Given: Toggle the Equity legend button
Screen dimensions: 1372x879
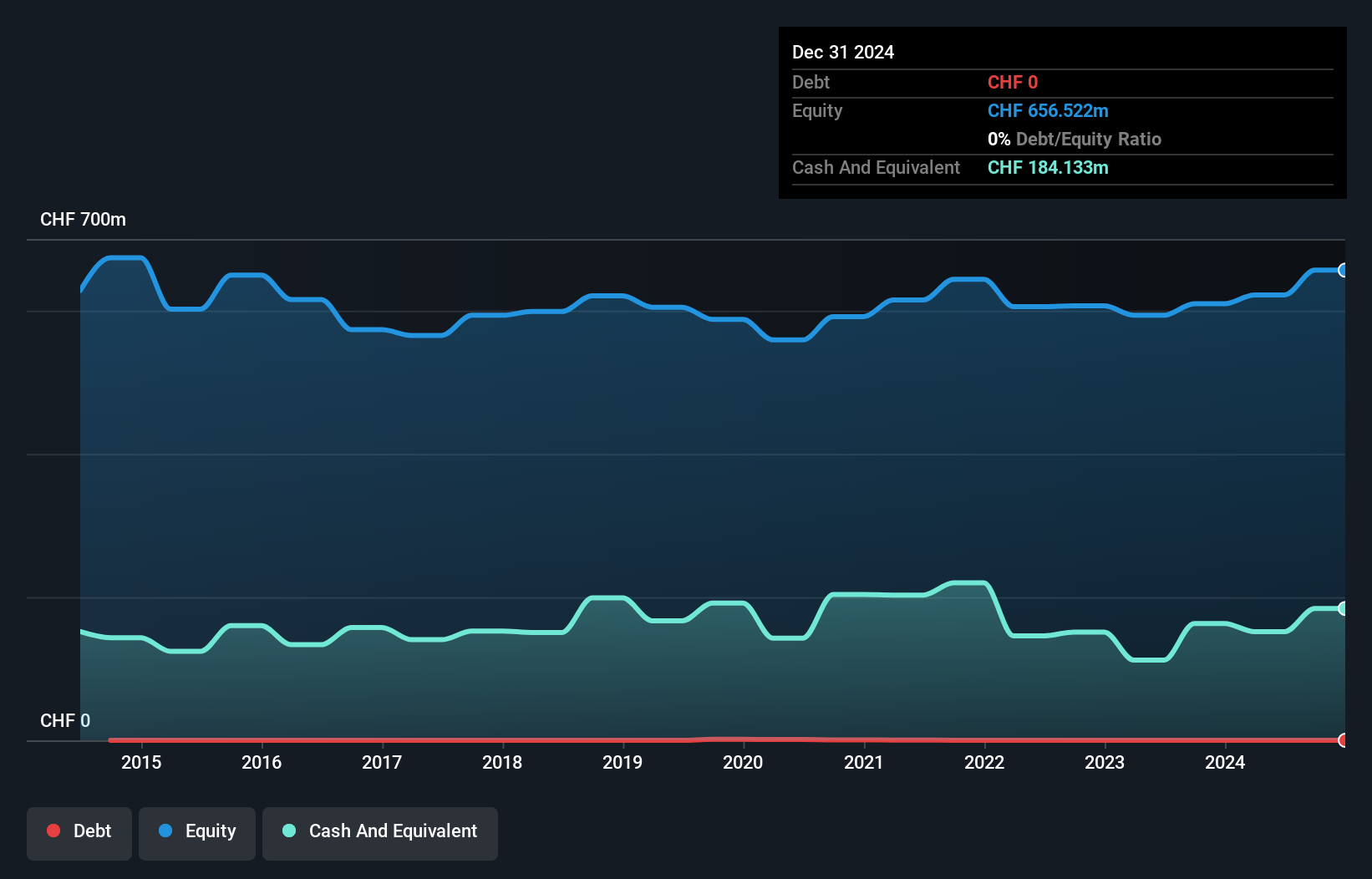Looking at the screenshot, I should click(197, 833).
